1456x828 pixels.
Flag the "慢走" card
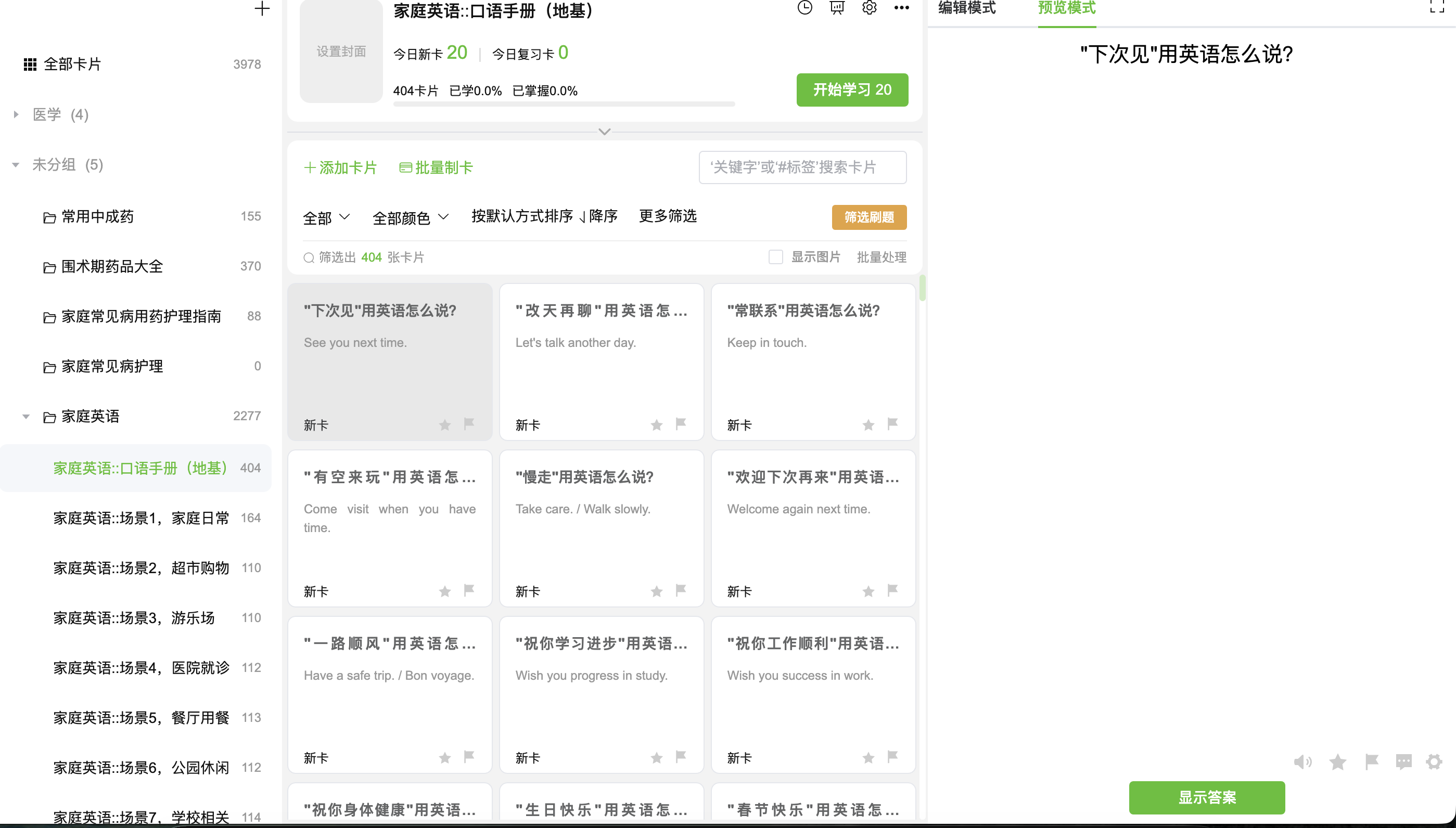681,590
